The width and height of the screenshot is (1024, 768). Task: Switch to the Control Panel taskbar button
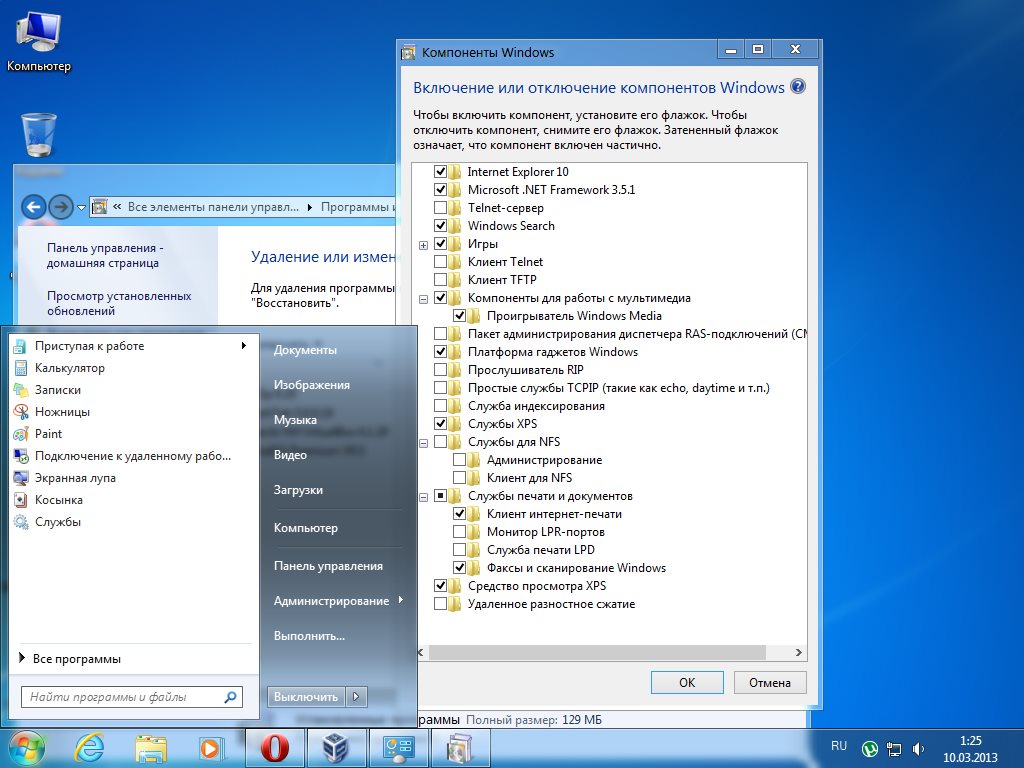click(398, 748)
